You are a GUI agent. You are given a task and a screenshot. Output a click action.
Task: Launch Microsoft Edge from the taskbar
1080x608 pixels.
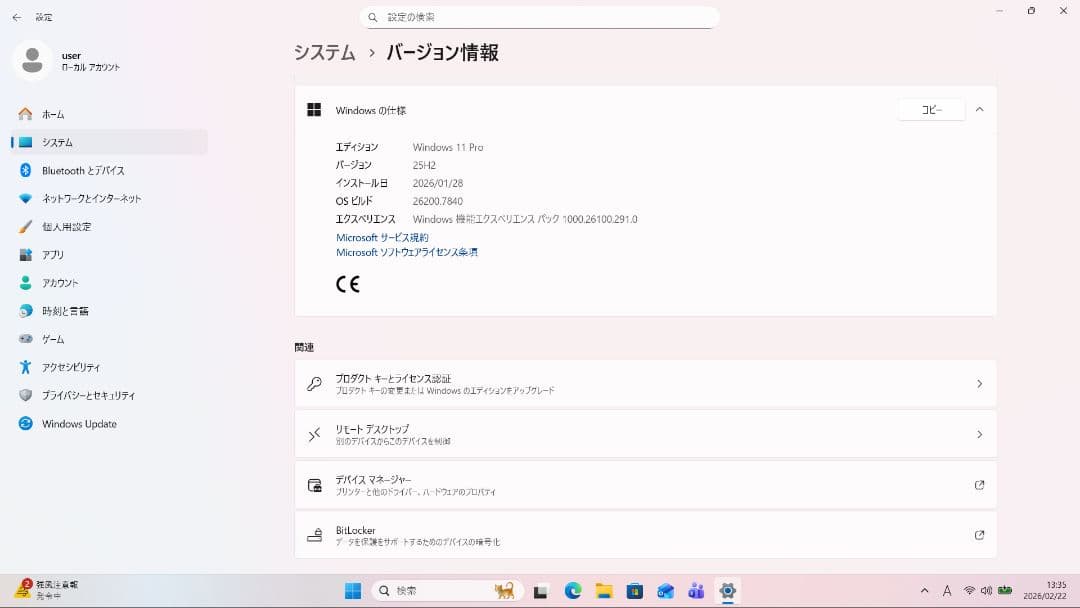click(572, 590)
